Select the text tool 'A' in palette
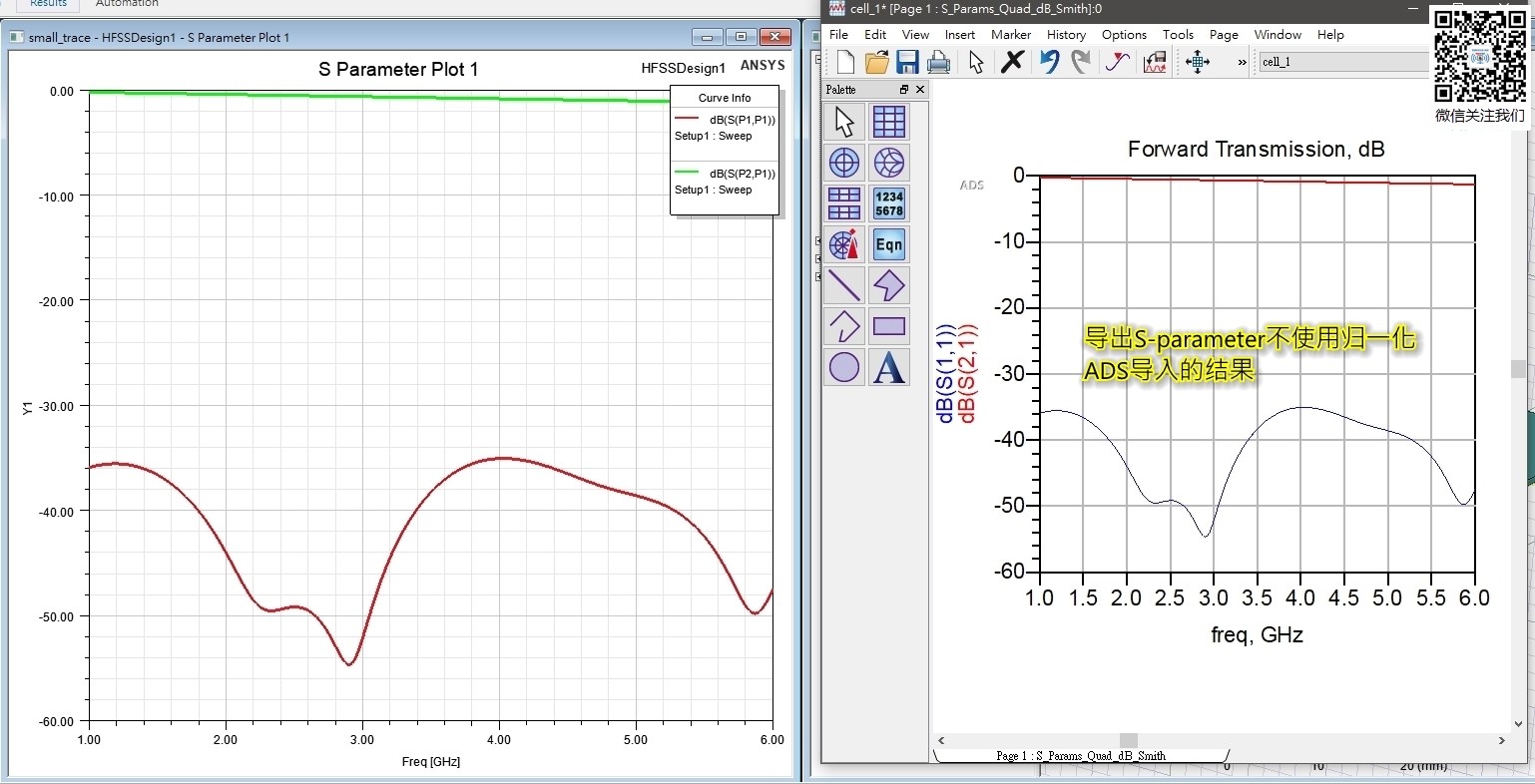The width and height of the screenshot is (1535, 784). click(888, 367)
